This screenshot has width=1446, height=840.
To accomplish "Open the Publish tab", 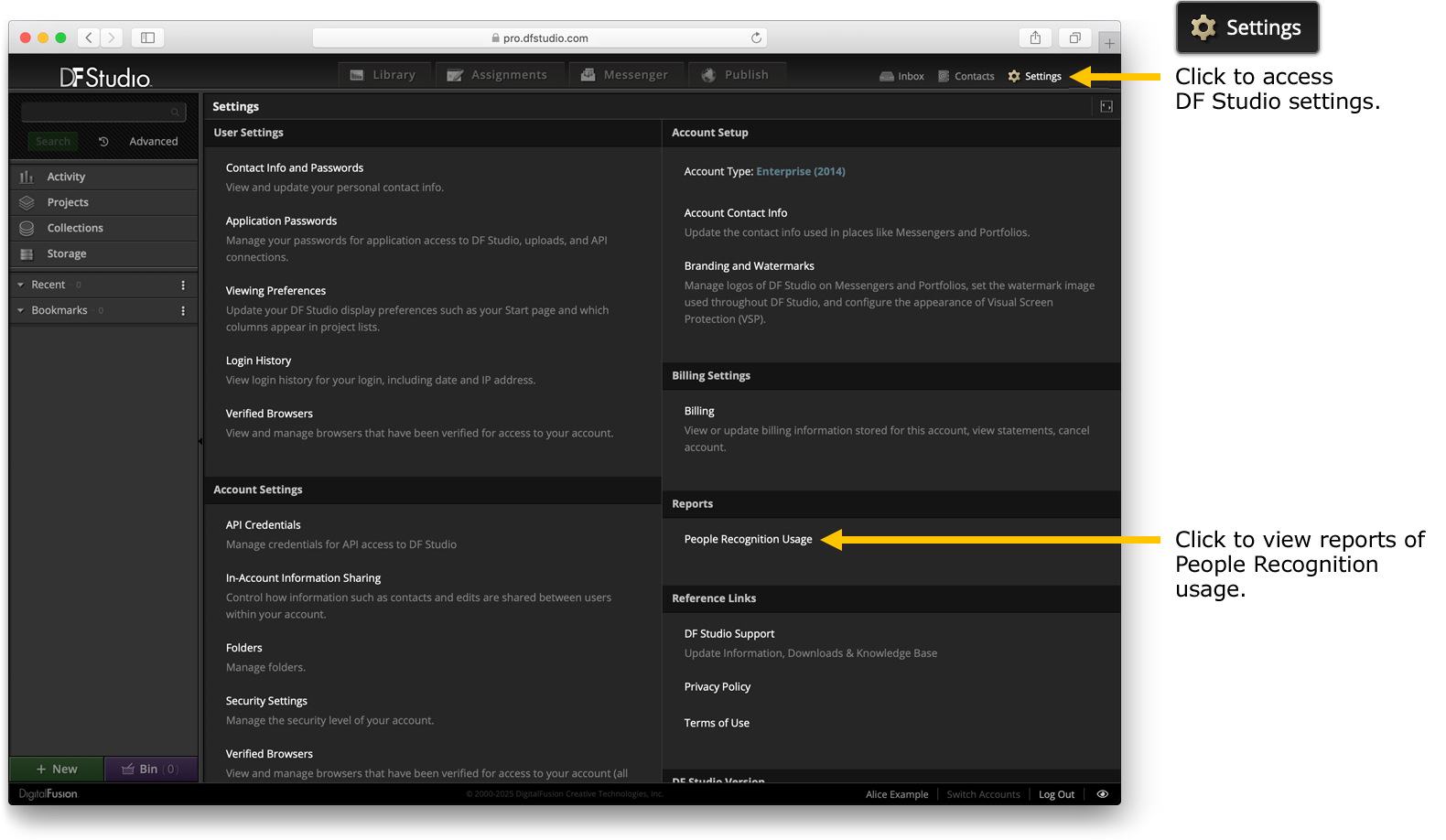I will point(736,75).
